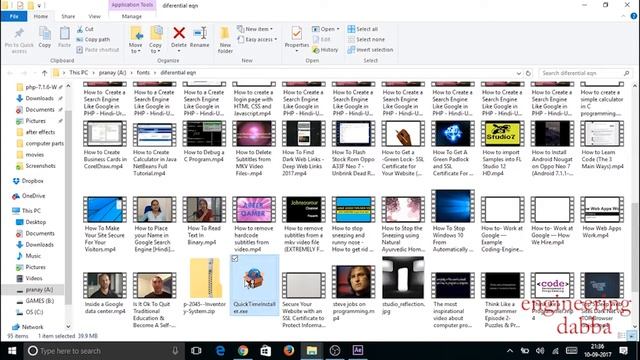Click Edit in the Open group

[321, 40]
